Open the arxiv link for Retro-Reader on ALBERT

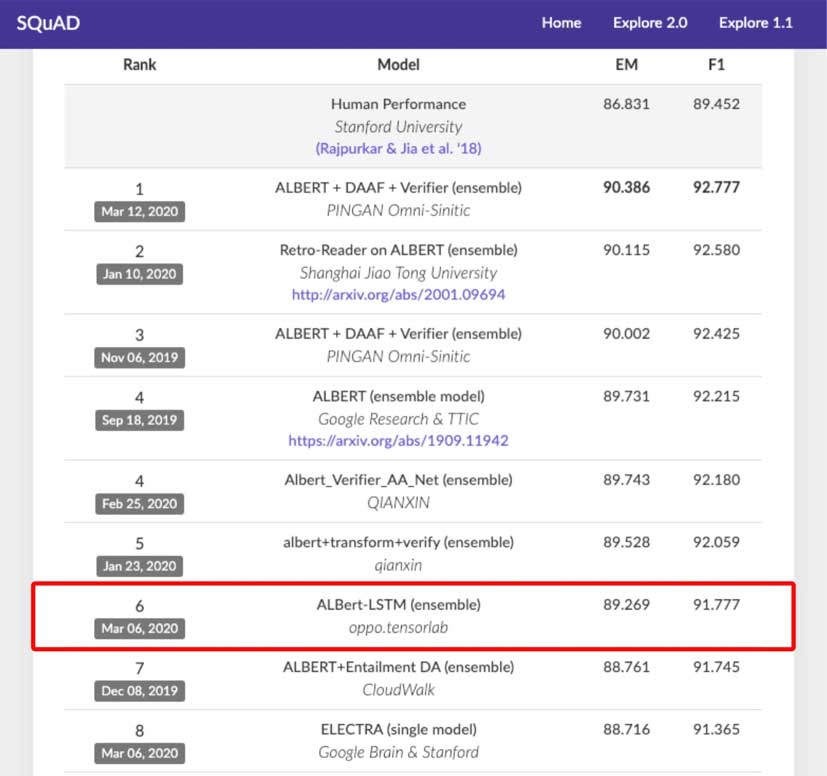(x=399, y=295)
